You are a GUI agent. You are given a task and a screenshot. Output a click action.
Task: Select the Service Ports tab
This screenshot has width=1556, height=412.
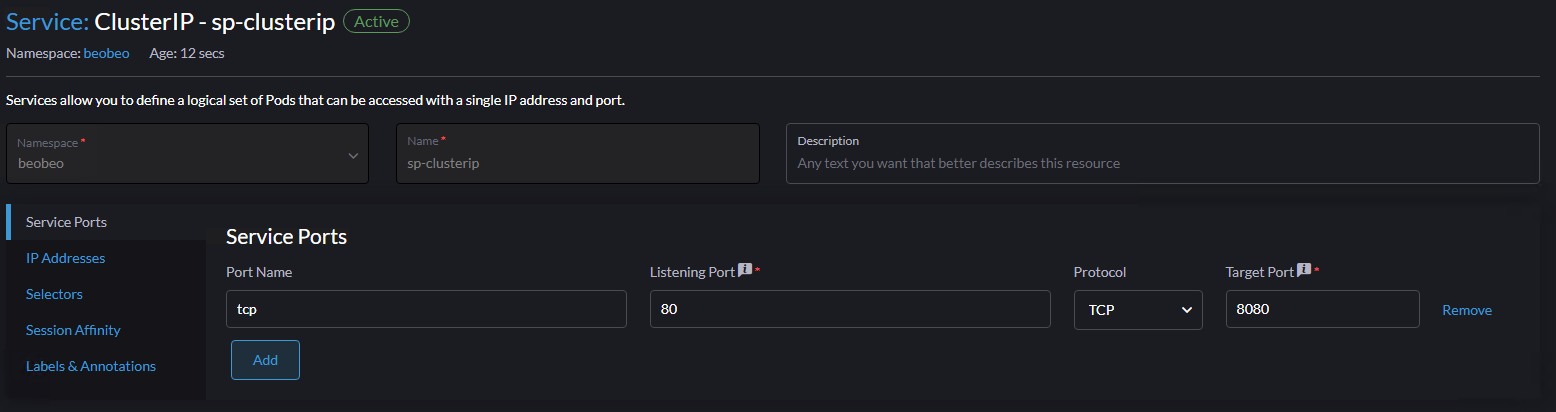coord(66,222)
